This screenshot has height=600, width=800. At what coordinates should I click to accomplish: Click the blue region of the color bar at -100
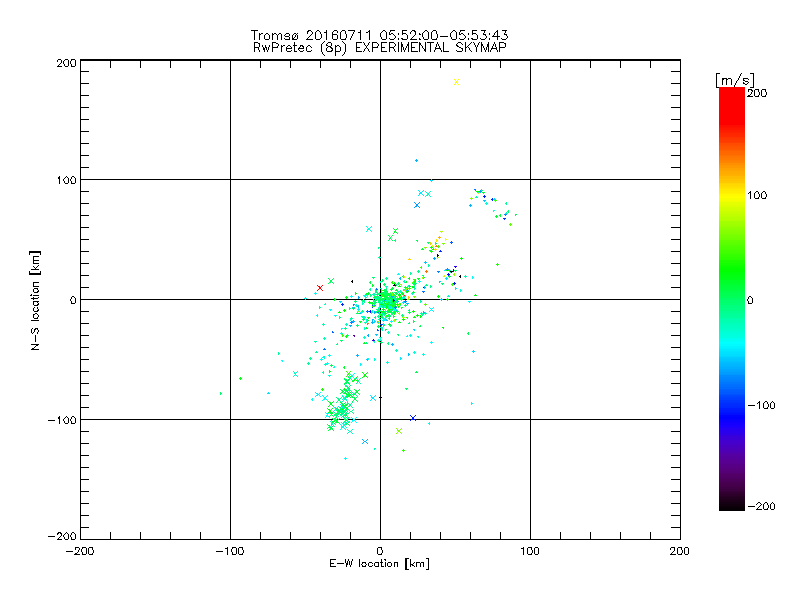click(x=732, y=406)
